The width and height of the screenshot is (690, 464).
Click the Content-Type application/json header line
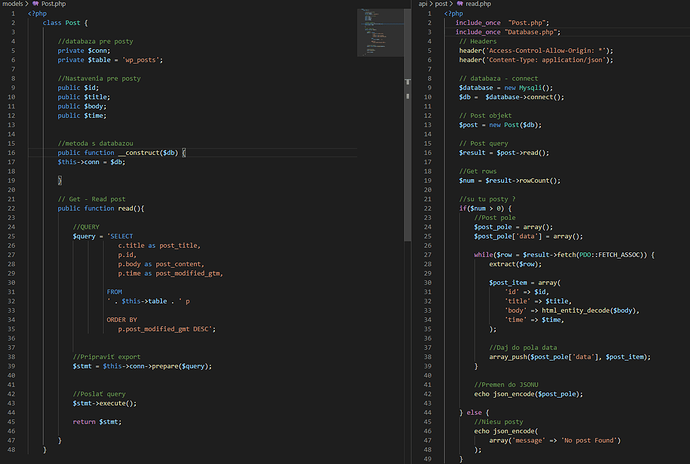pyautogui.click(x=536, y=60)
